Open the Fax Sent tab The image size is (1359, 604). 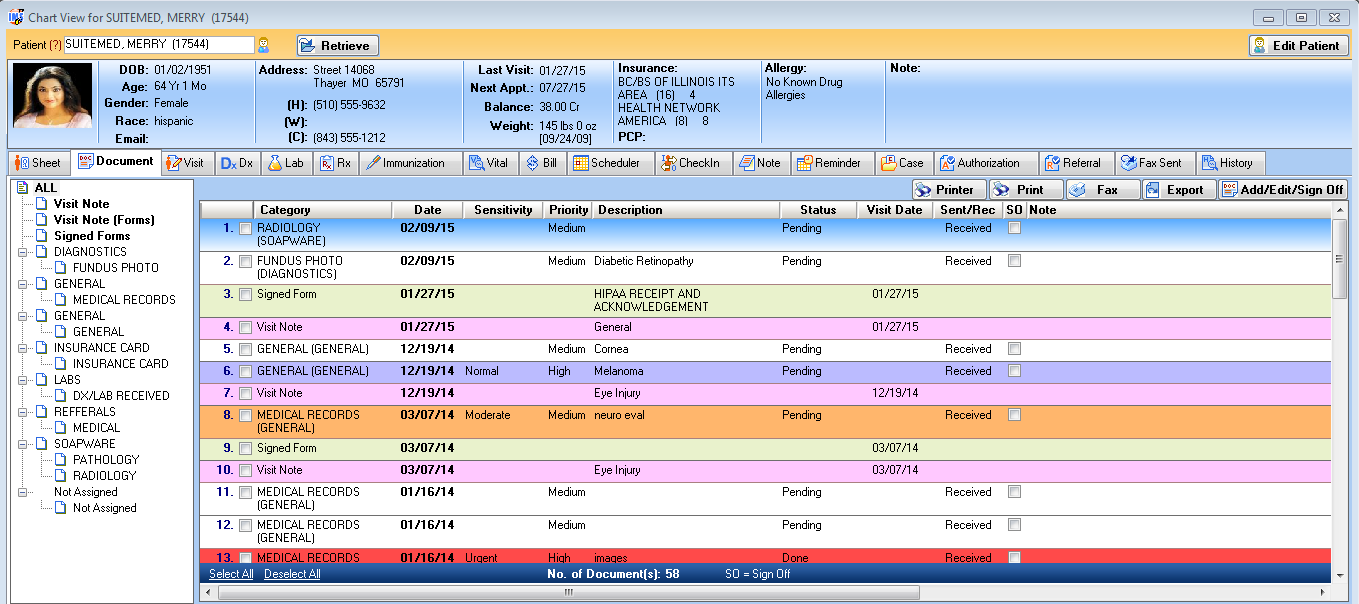coord(1152,163)
